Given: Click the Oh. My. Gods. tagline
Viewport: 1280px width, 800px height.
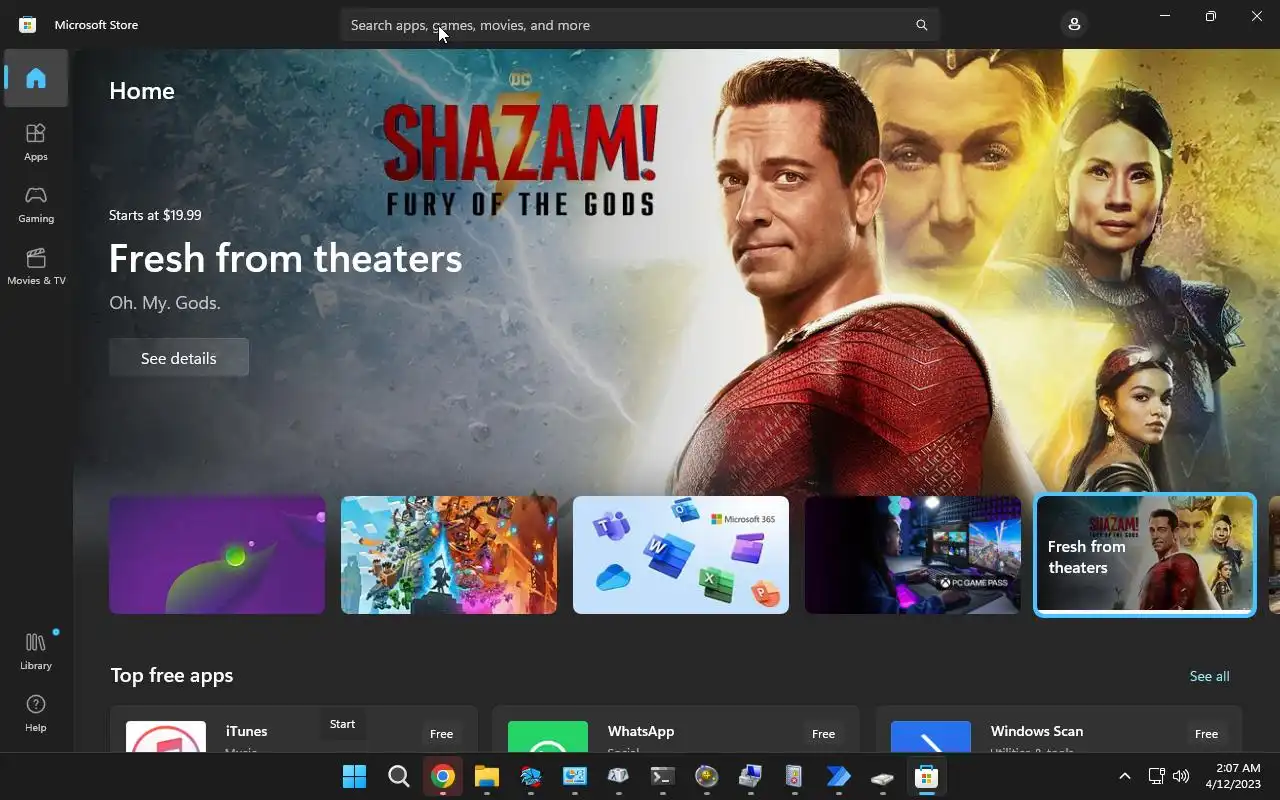Looking at the screenshot, I should [165, 303].
